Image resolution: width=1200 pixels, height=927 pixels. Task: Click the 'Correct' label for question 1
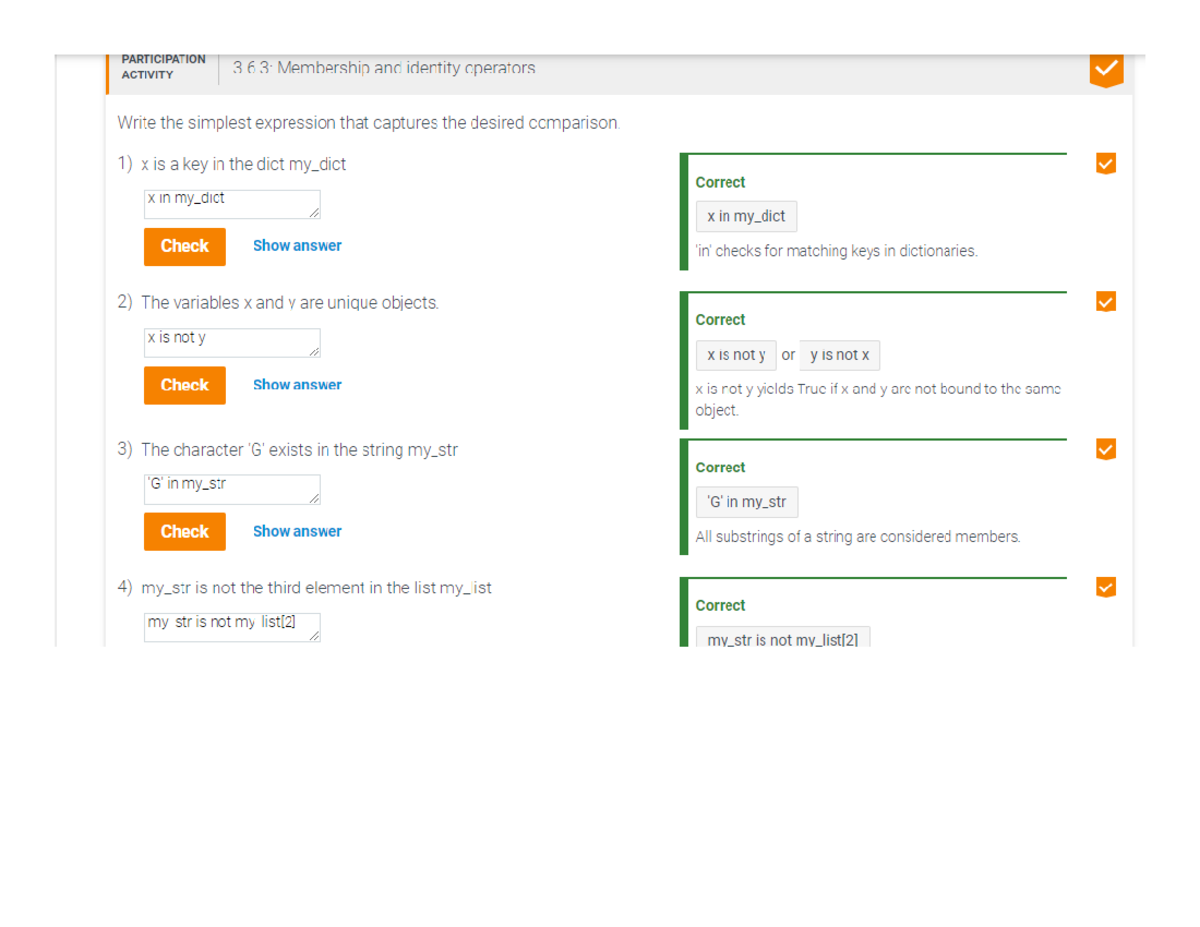(x=720, y=182)
